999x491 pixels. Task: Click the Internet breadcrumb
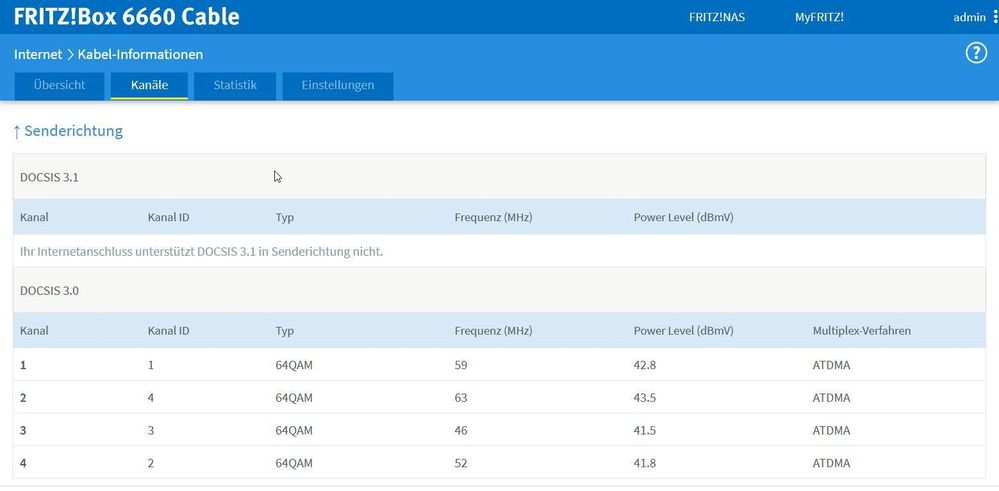click(37, 54)
